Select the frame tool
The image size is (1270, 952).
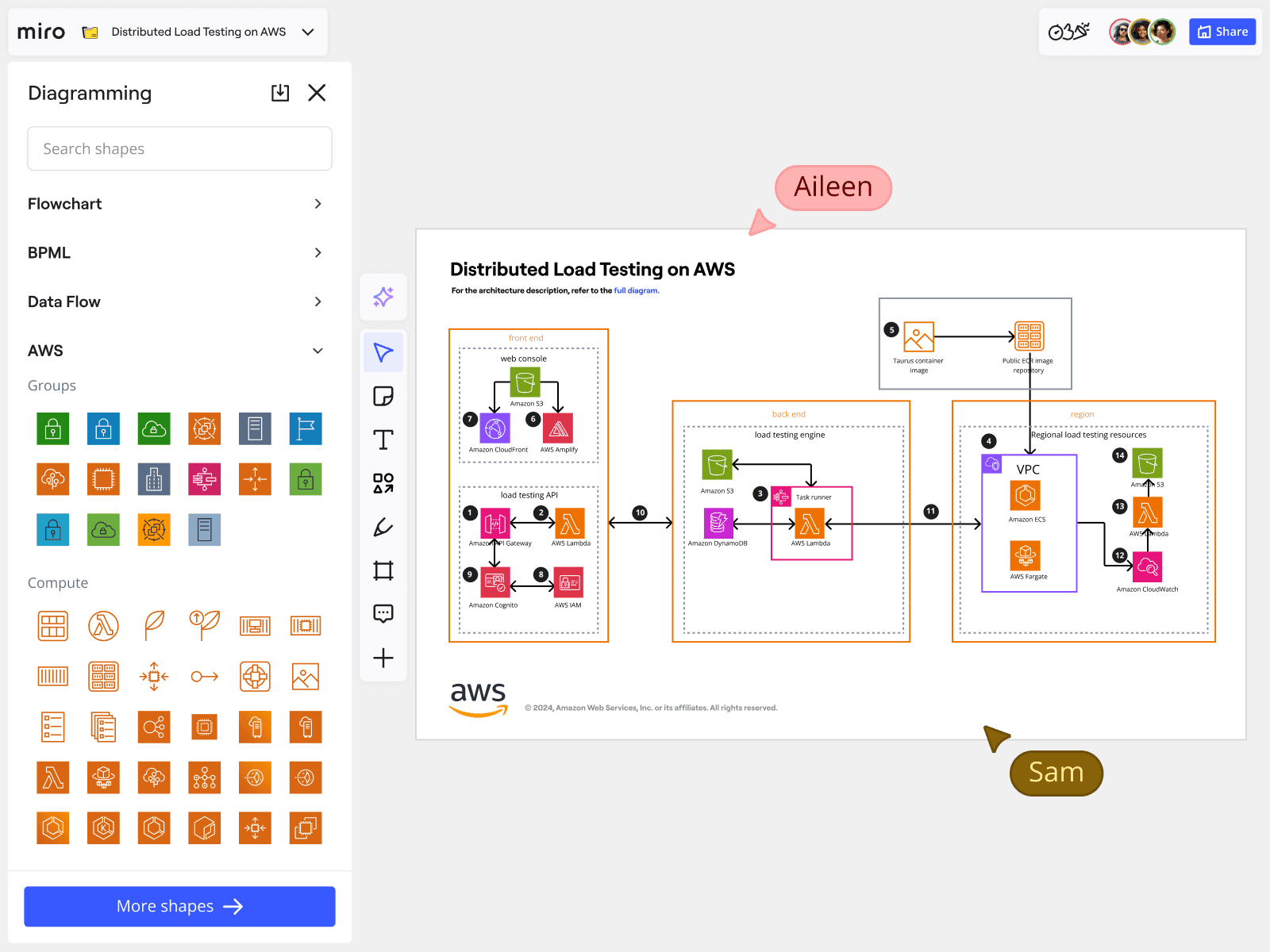[x=383, y=570]
